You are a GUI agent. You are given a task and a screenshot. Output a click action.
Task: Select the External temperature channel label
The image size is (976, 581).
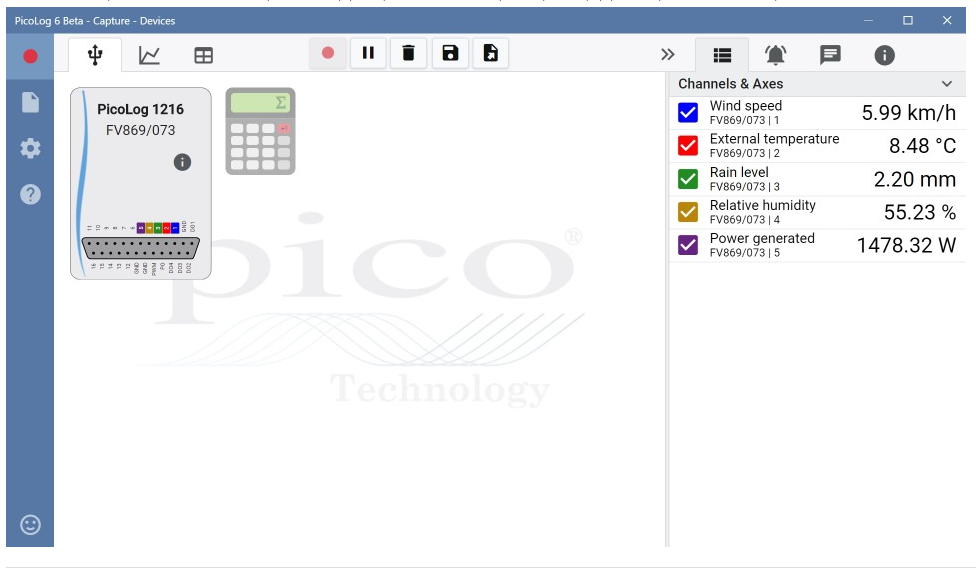(x=774, y=139)
